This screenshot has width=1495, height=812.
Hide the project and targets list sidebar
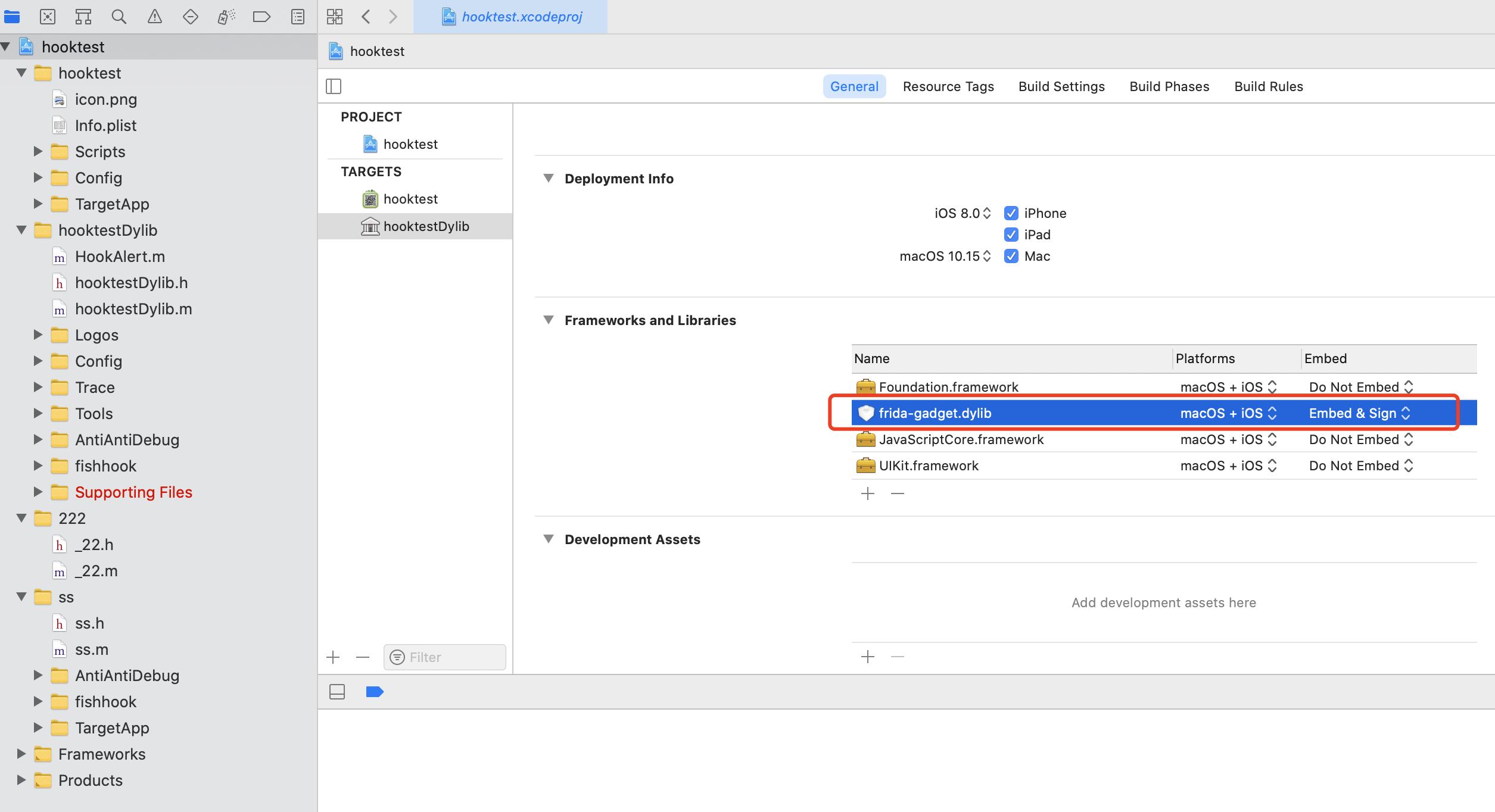point(334,86)
